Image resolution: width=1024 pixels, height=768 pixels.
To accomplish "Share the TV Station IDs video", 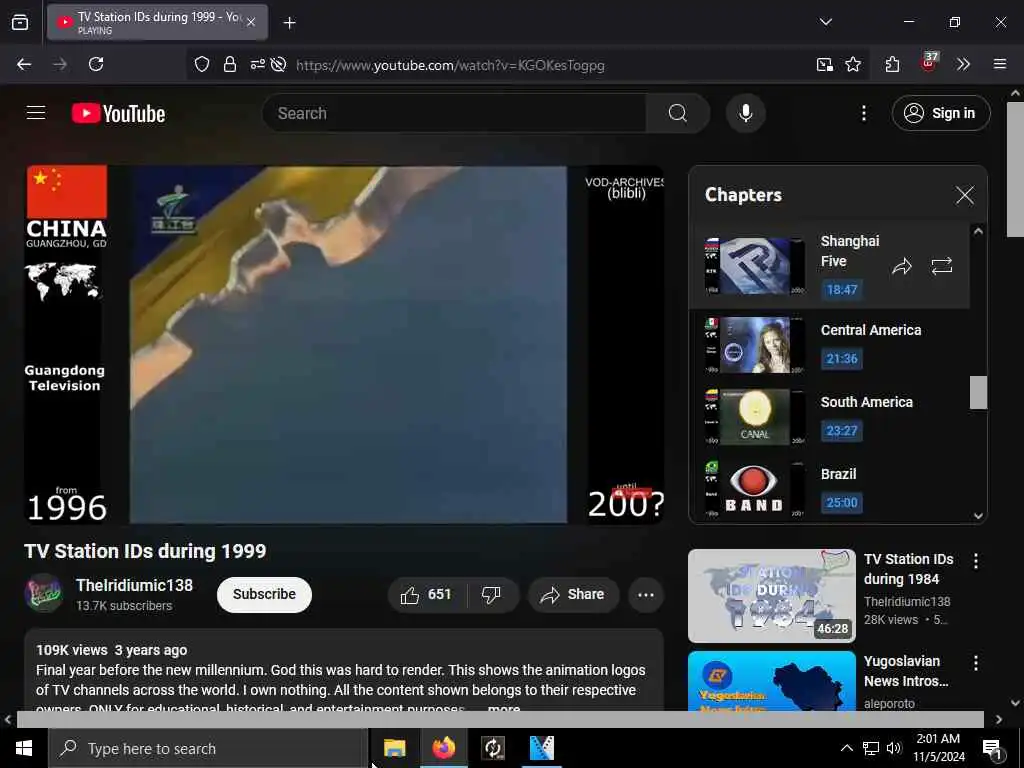I will [573, 594].
